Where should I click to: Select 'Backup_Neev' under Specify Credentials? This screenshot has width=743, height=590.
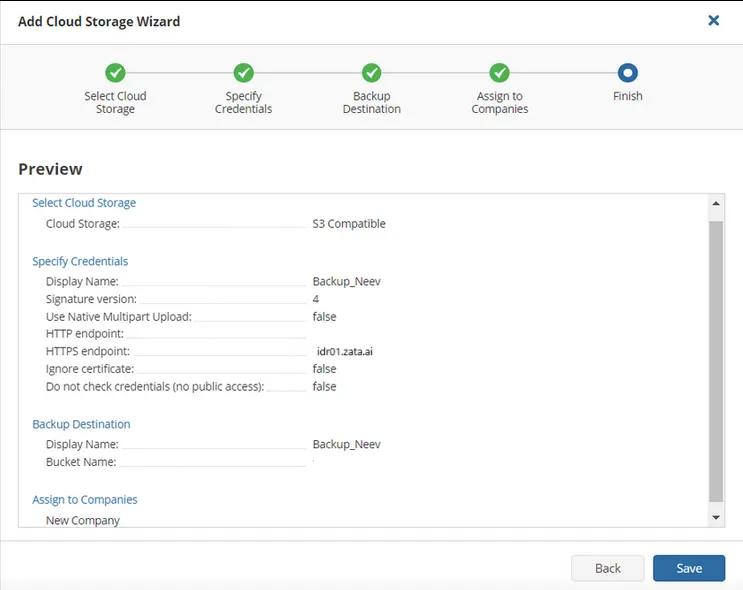point(346,281)
